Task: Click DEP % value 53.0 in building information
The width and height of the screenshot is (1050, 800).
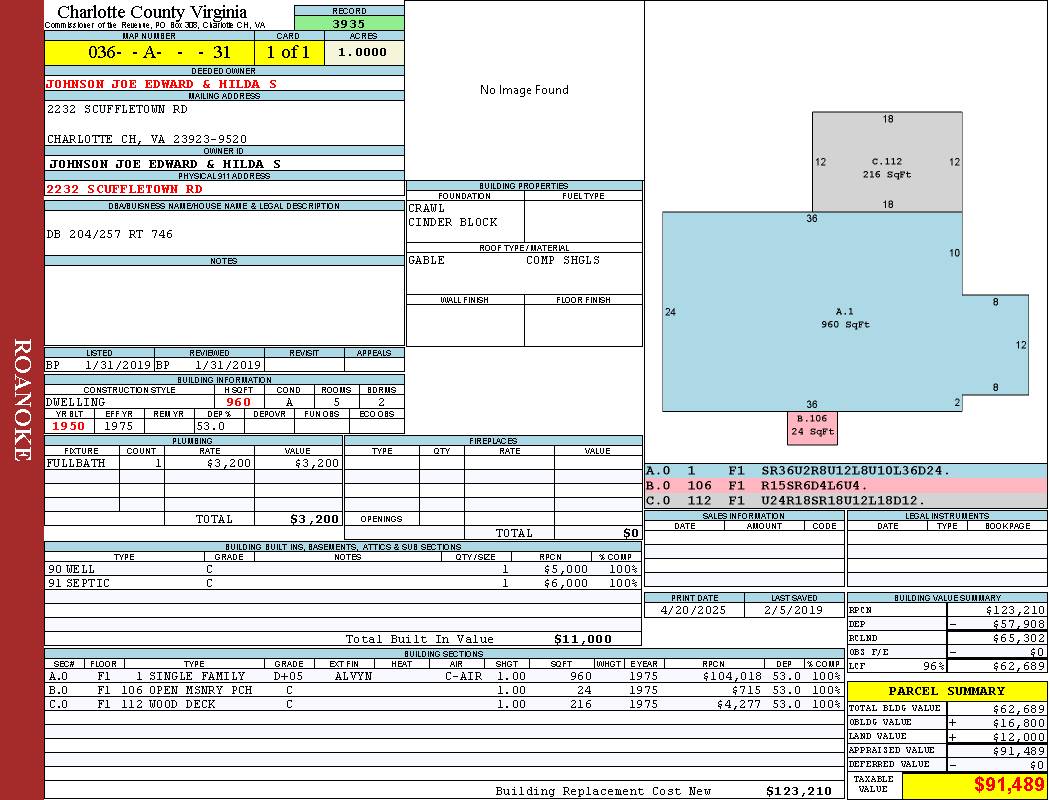Action: (211, 426)
